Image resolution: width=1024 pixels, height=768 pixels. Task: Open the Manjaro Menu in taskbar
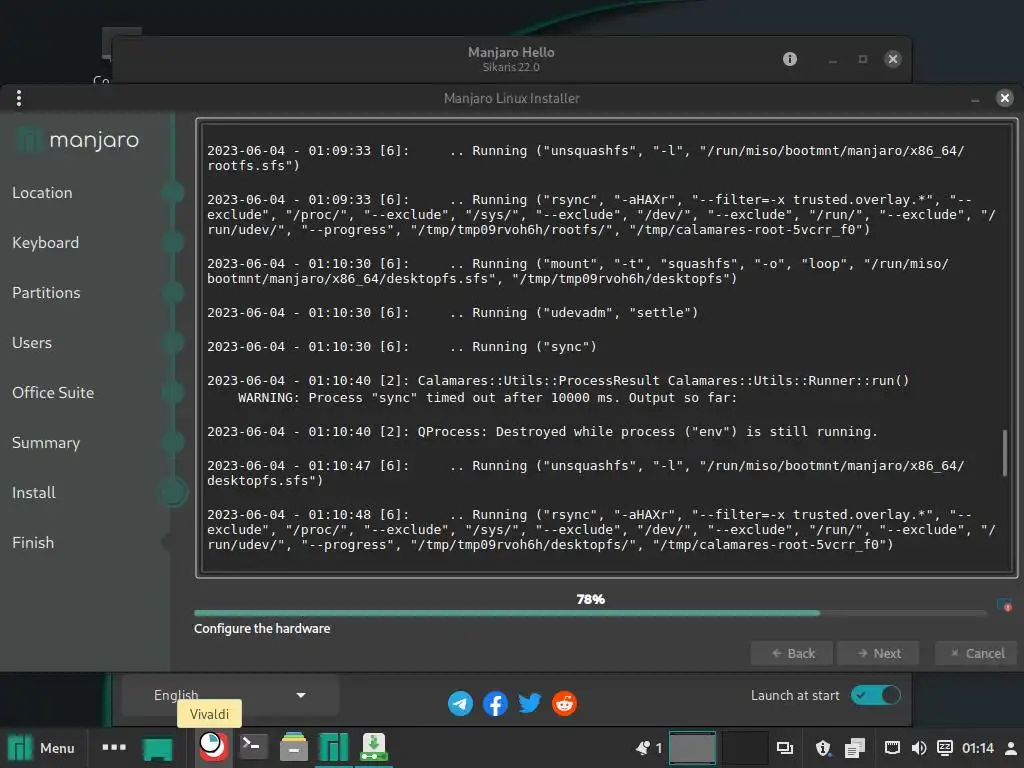point(41,748)
